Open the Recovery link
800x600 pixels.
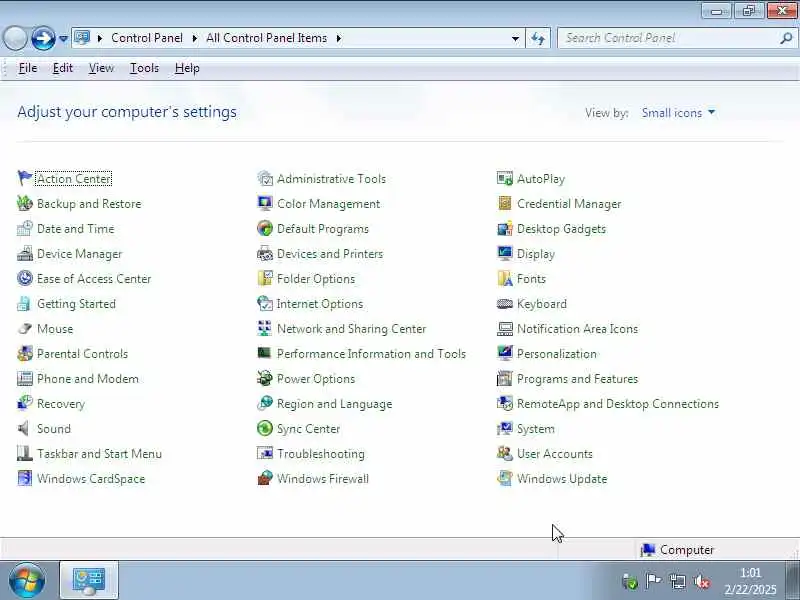[x=61, y=404]
